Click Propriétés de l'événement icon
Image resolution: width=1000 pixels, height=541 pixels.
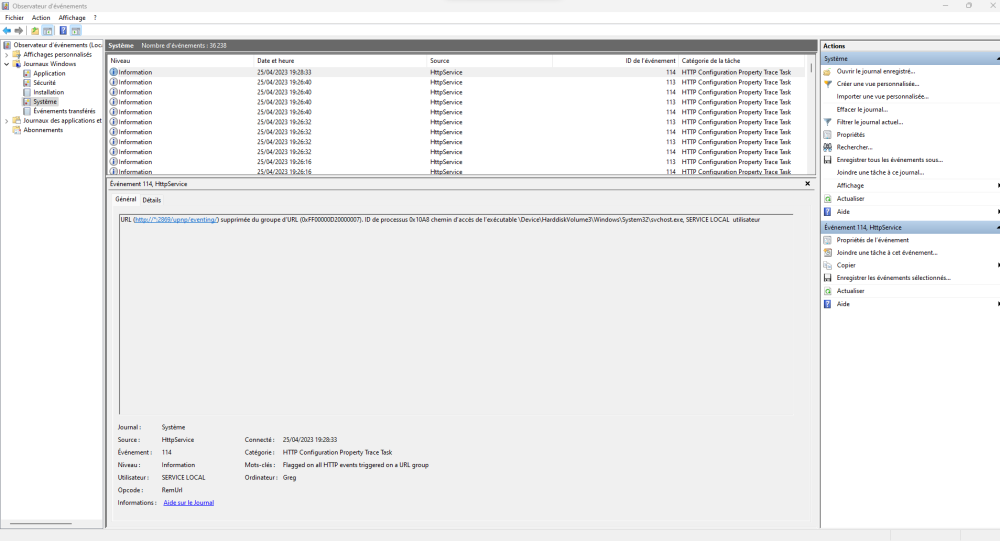[x=828, y=241]
